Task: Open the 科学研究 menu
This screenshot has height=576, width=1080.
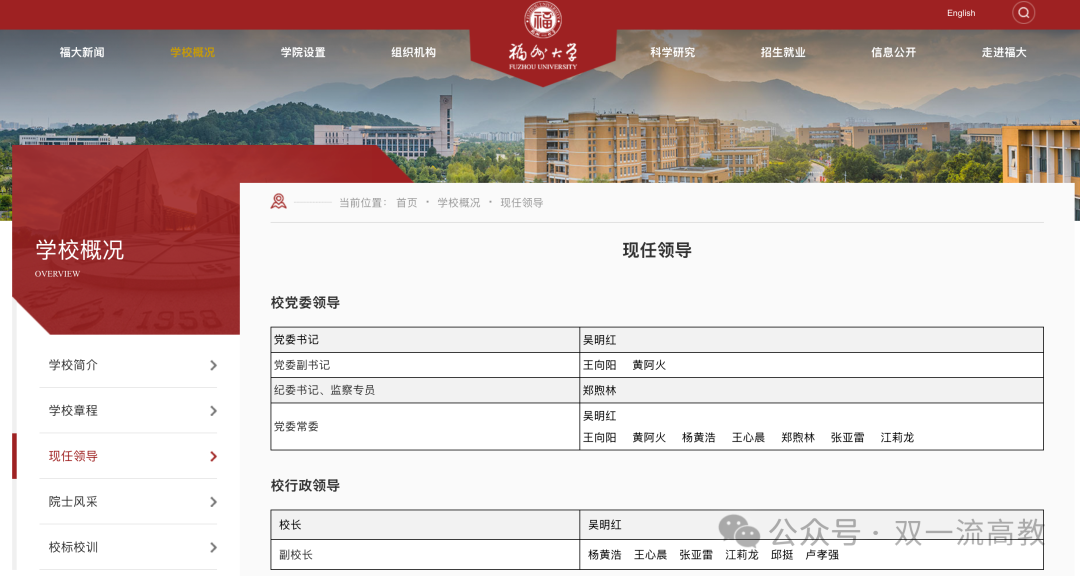Action: [x=671, y=51]
